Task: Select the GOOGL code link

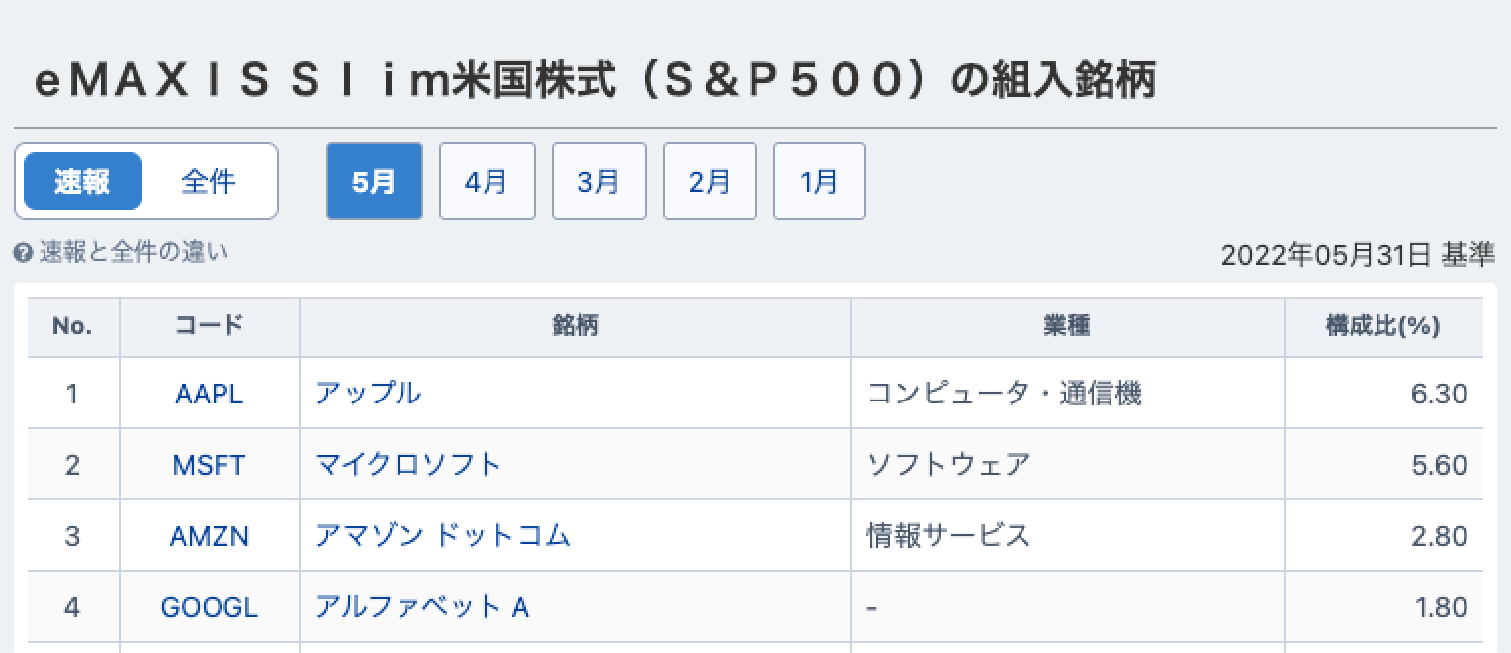Action: coord(209,607)
